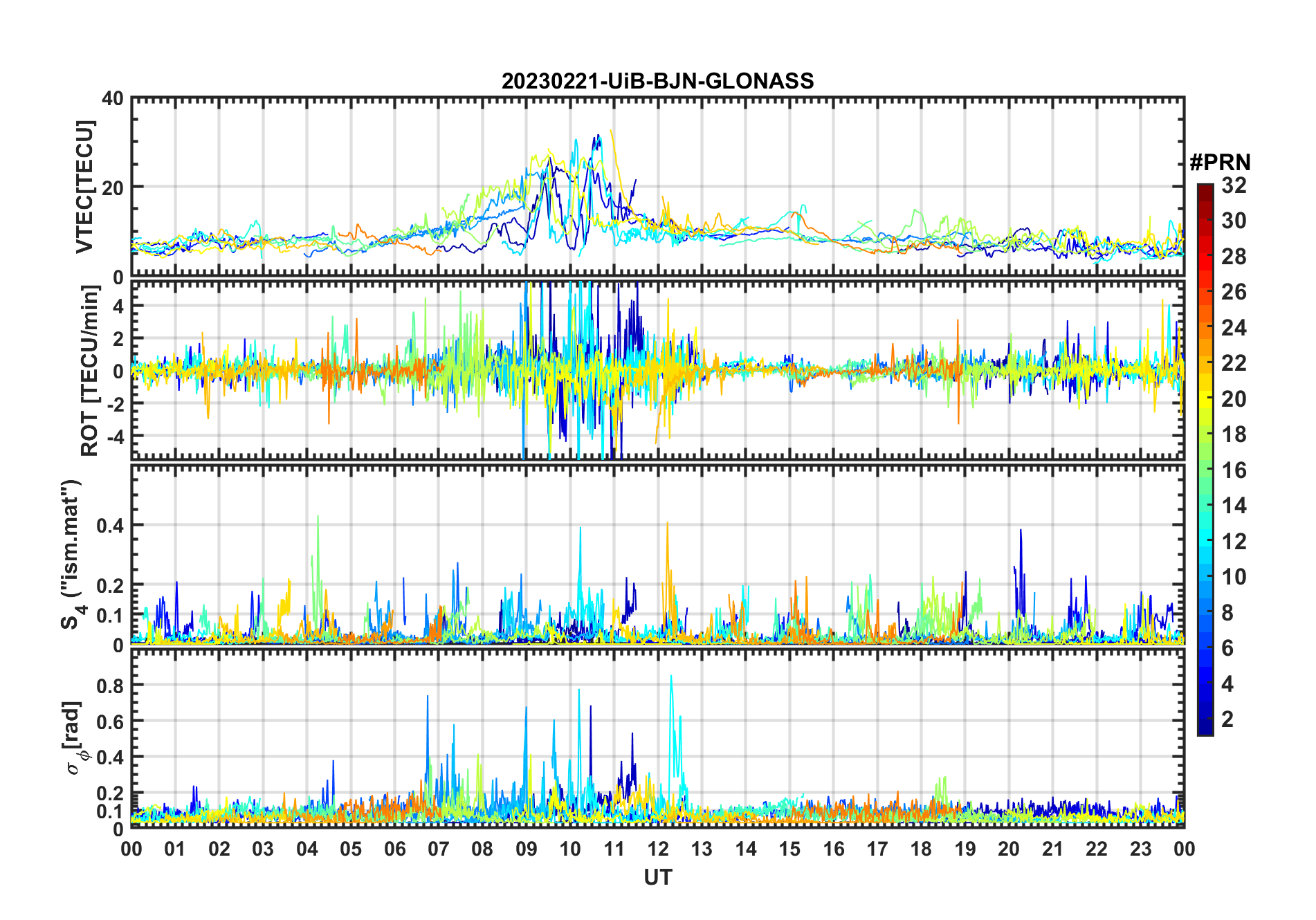Select the #PRN colorbar title
The image size is (1316, 920).
[x=1220, y=163]
